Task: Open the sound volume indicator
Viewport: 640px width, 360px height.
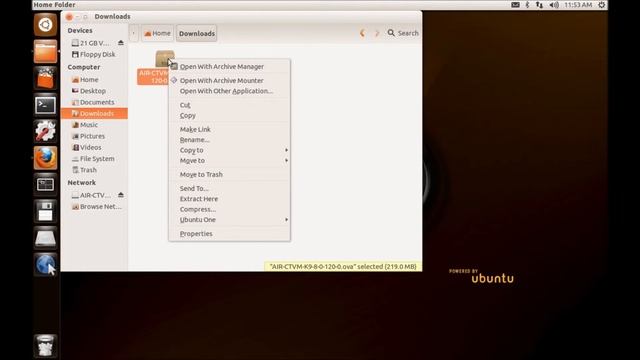Action: [553, 5]
